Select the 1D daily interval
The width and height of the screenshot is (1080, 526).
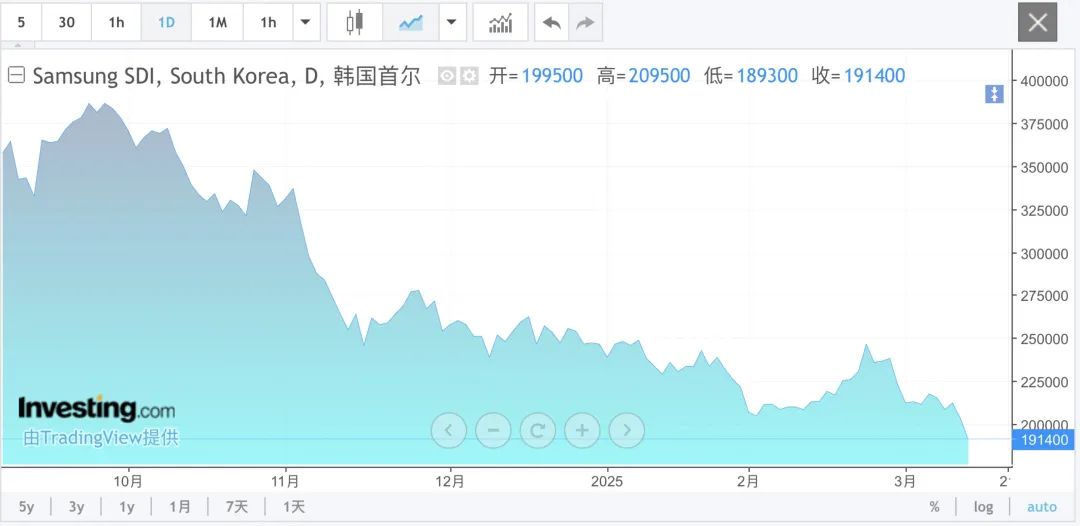[x=166, y=23]
